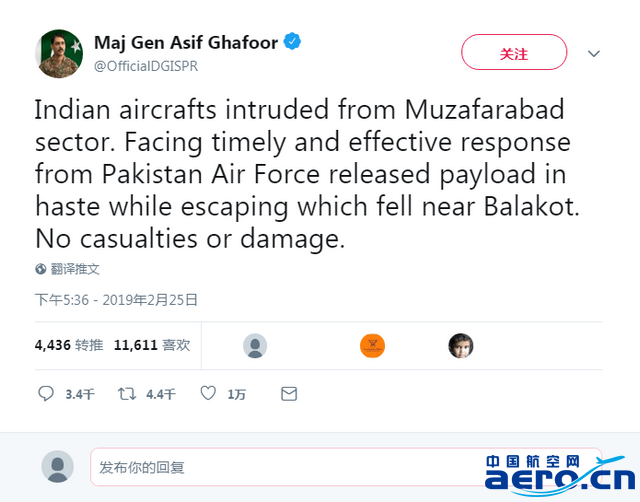
Task: Click the gray default liker avatar
Action: (255, 346)
